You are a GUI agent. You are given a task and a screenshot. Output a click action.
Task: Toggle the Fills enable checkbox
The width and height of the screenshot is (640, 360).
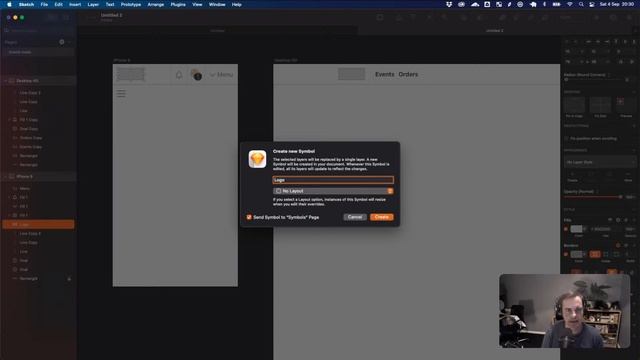[x=566, y=229]
